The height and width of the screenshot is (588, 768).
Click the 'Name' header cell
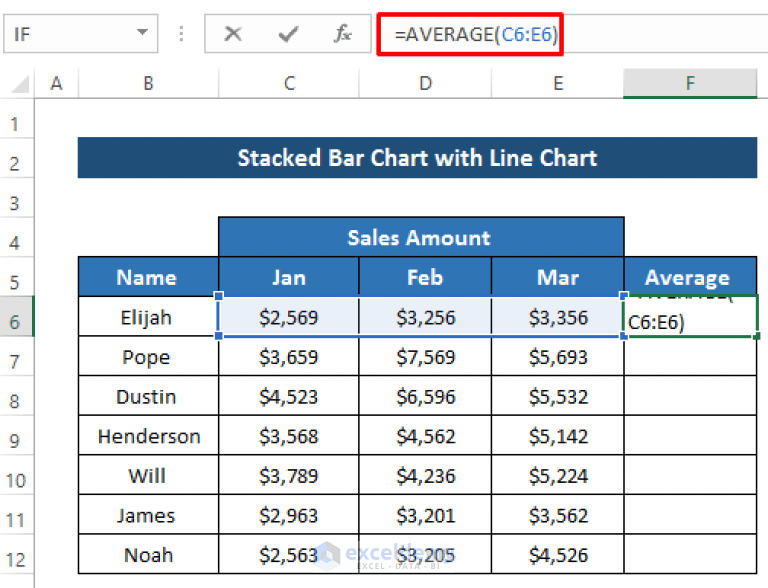tap(148, 277)
